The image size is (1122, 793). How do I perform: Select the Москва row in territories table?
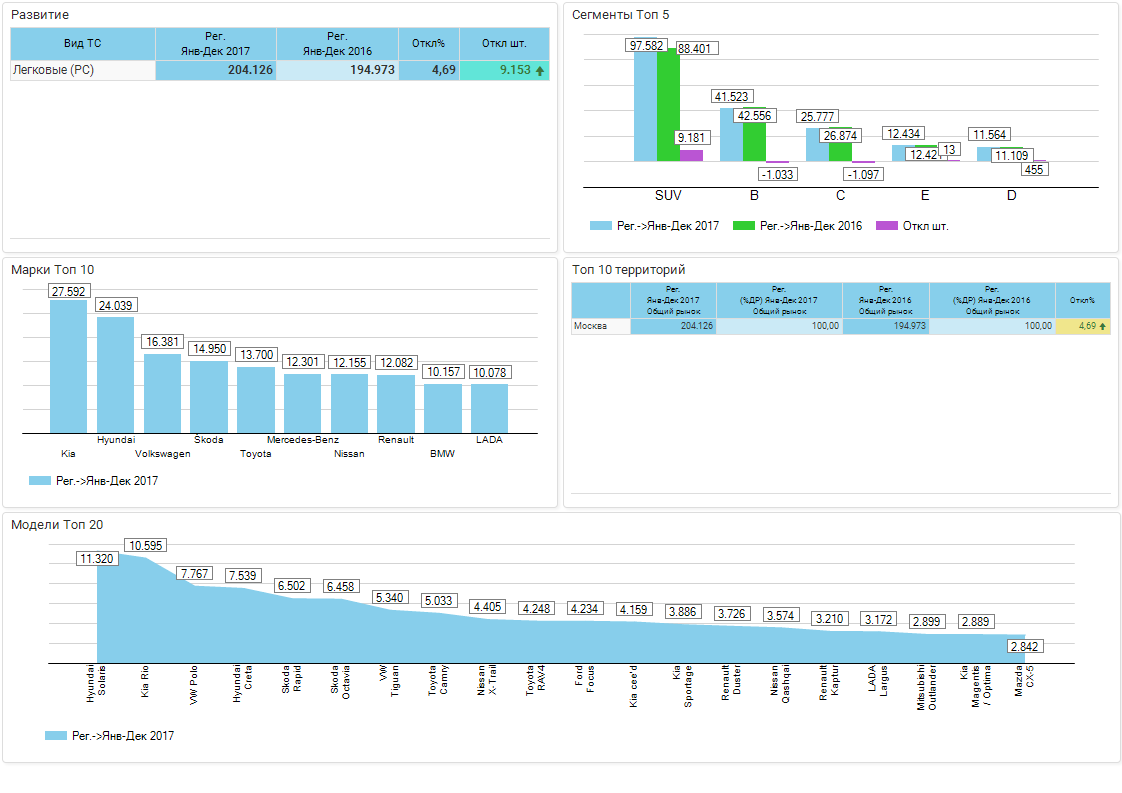pyautogui.click(x=600, y=326)
